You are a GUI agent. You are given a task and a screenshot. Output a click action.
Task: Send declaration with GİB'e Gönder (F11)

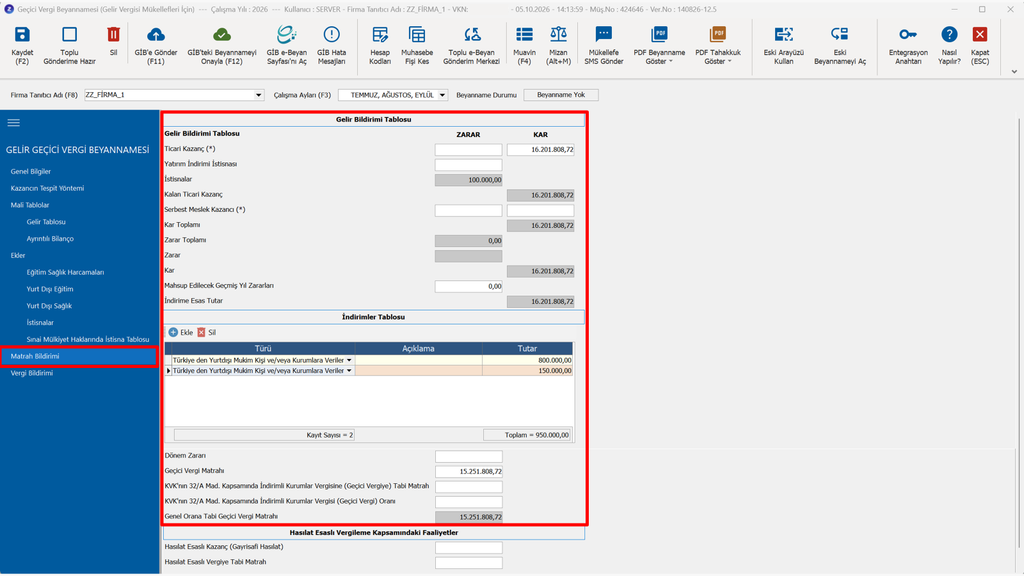click(x=156, y=44)
